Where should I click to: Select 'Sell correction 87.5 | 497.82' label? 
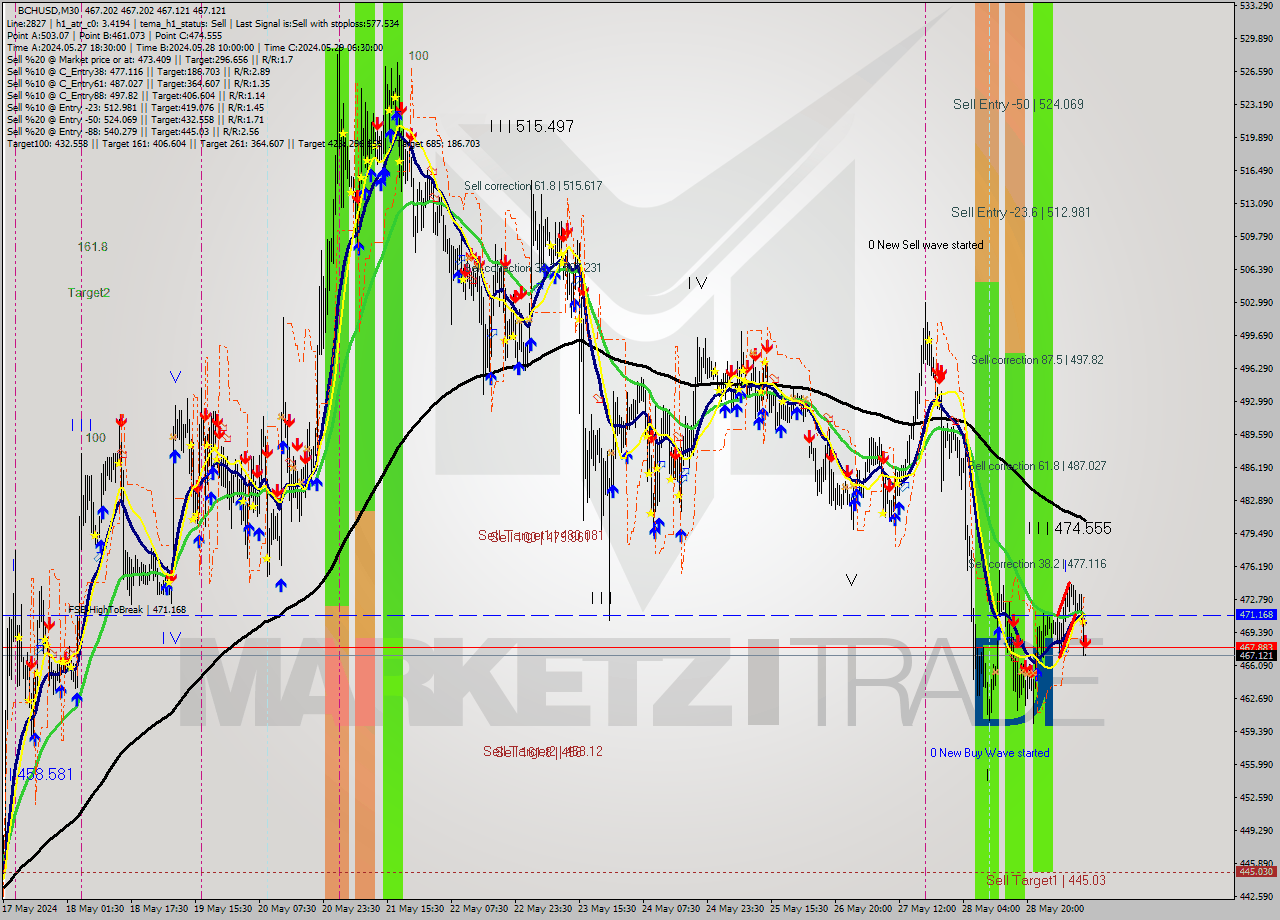[x=1037, y=360]
